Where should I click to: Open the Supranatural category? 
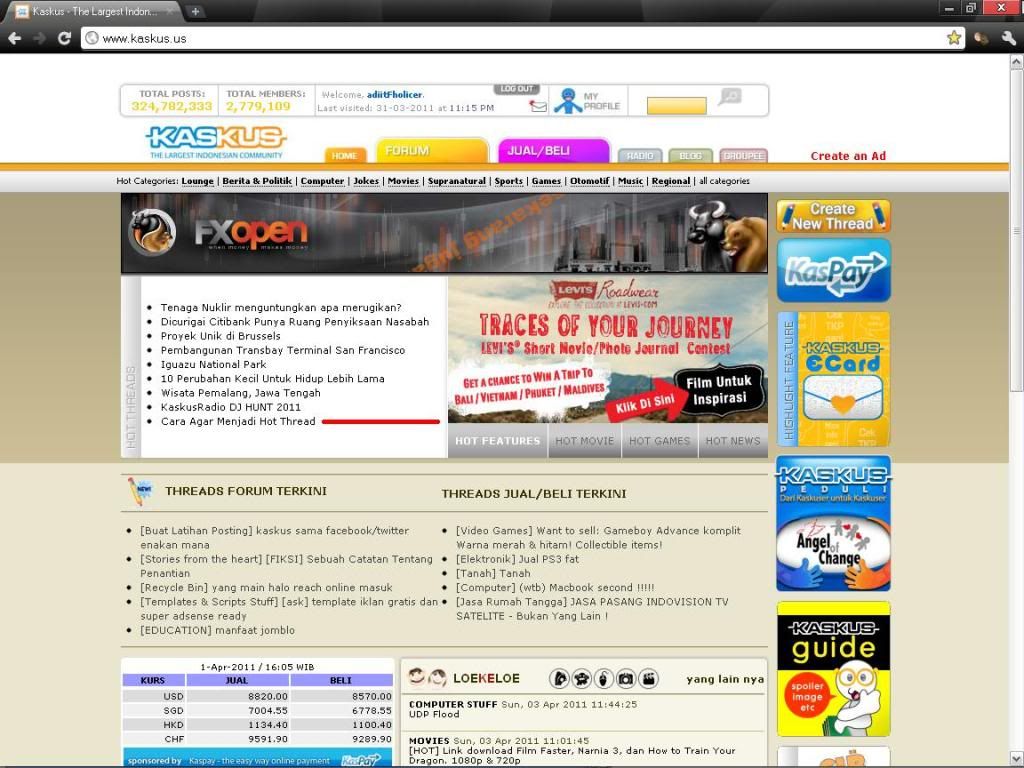(456, 181)
